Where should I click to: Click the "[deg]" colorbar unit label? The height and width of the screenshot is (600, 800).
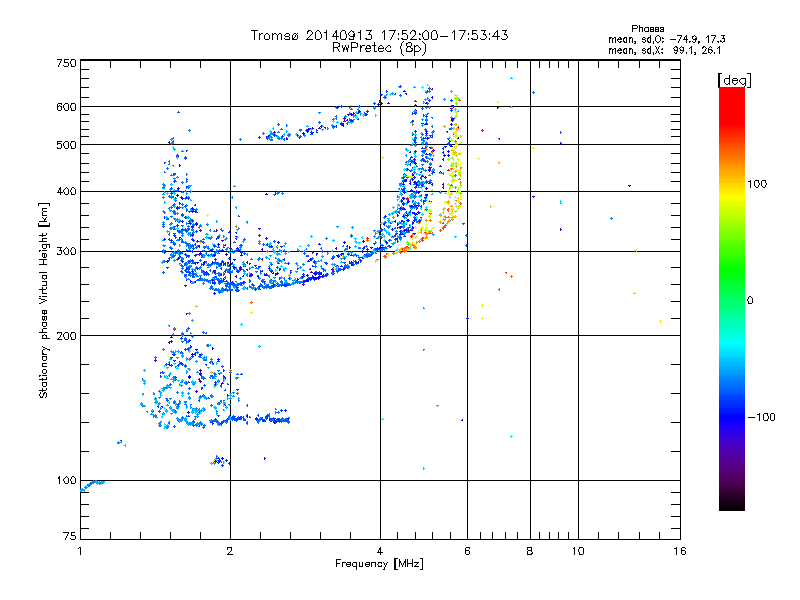coord(734,80)
